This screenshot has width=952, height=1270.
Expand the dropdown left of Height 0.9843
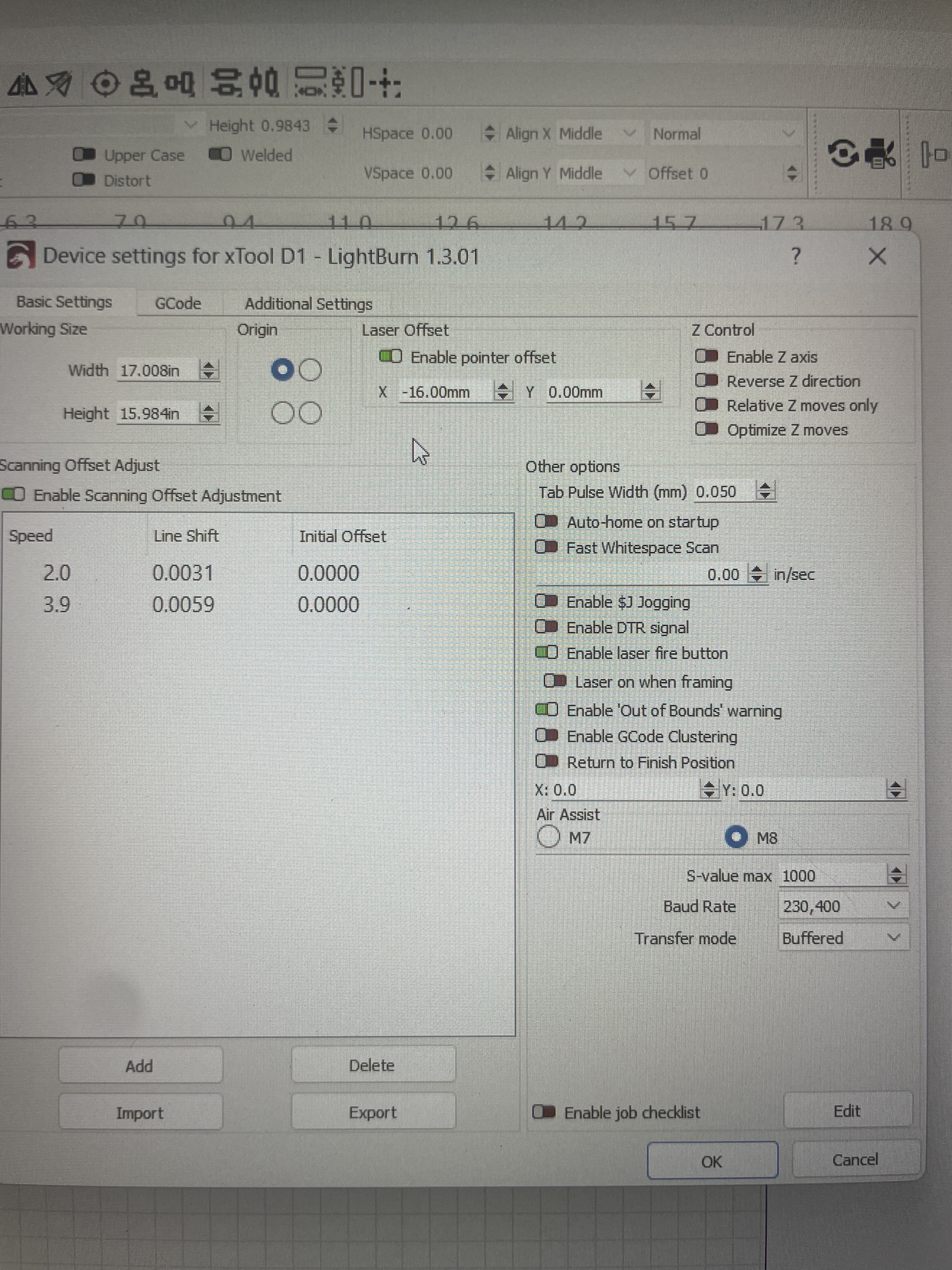coord(191,125)
